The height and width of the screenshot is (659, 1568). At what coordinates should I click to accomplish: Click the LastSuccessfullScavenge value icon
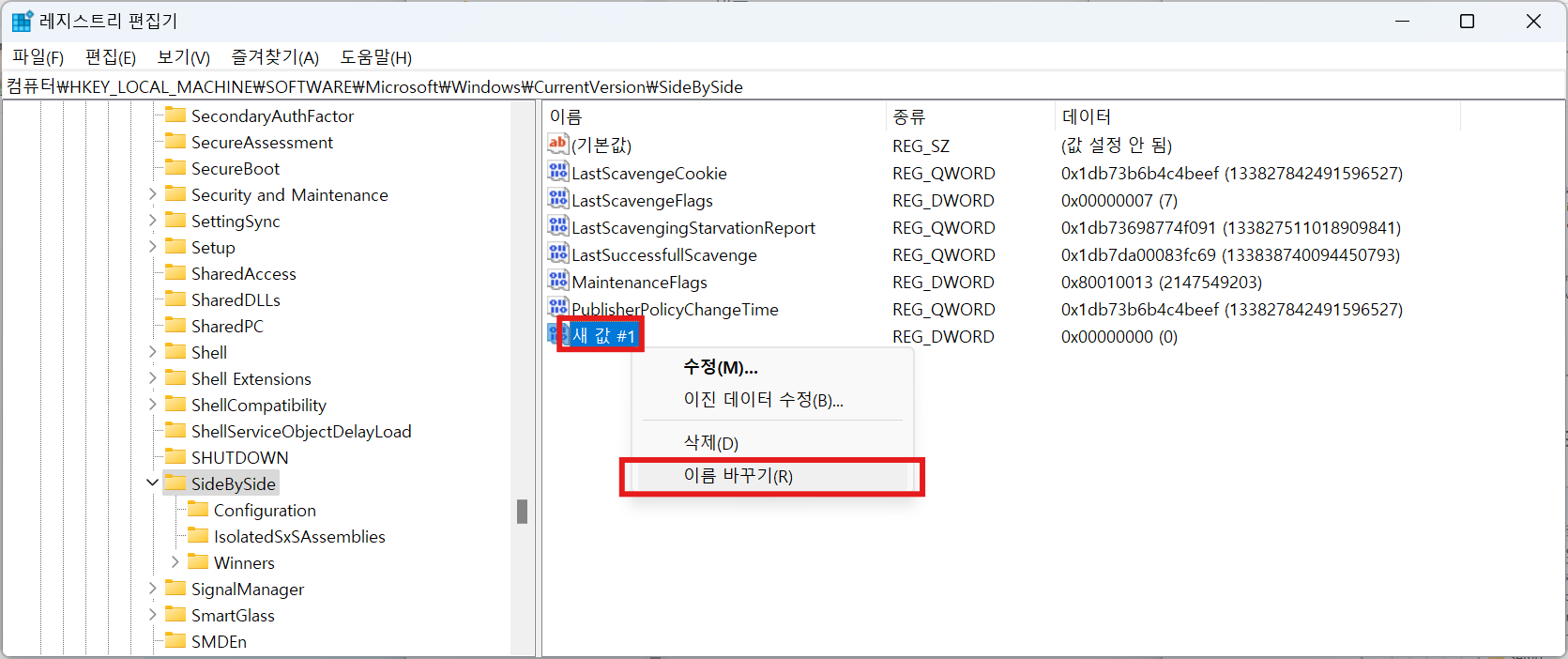coord(558,253)
